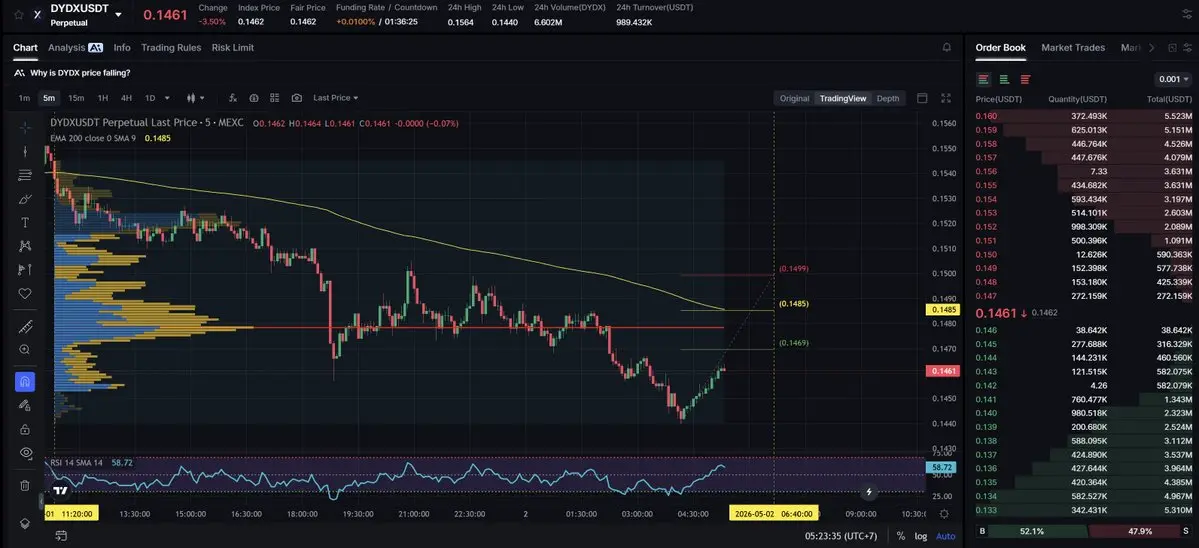Image resolution: width=1199 pixels, height=548 pixels.
Task: Show only buy orders in order book
Action: point(1004,79)
